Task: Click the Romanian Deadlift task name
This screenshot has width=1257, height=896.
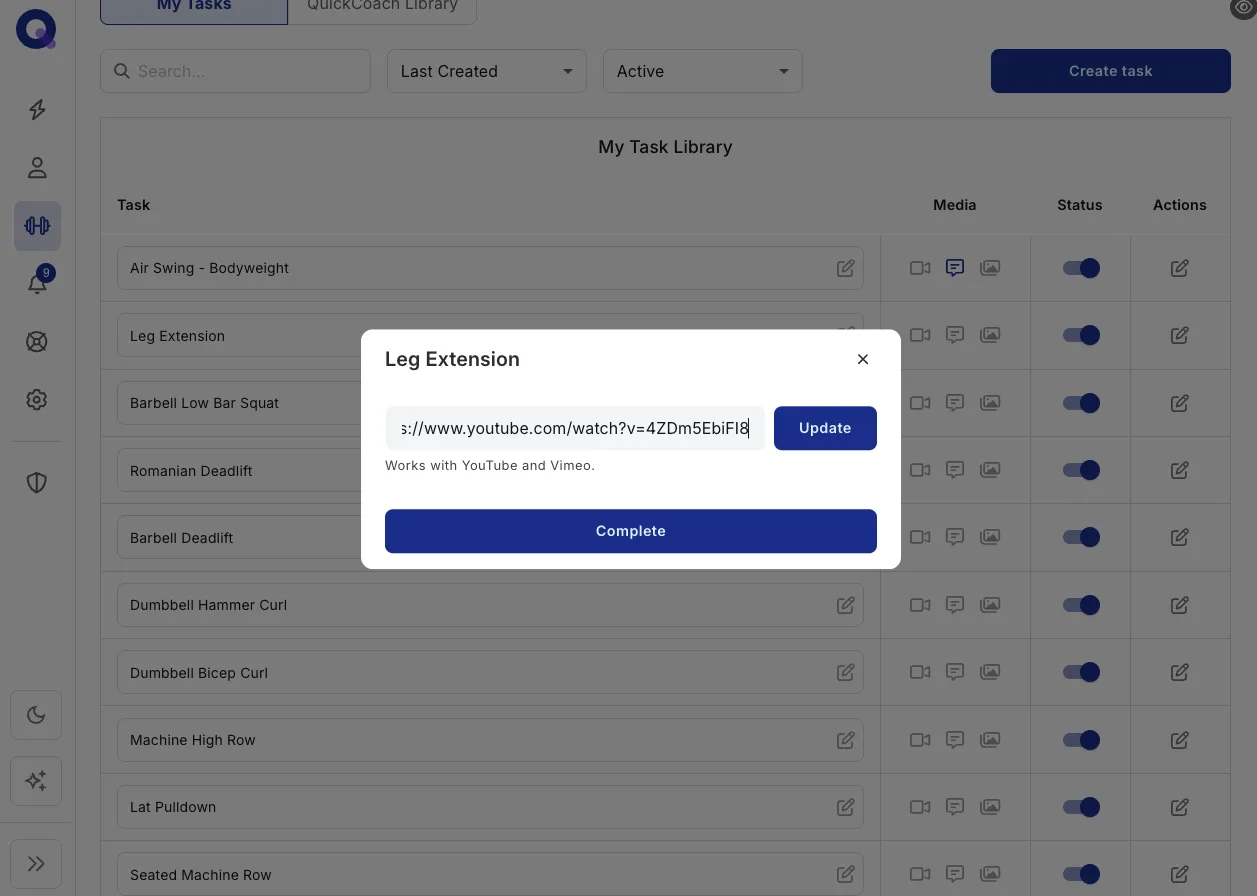Action: 191,470
